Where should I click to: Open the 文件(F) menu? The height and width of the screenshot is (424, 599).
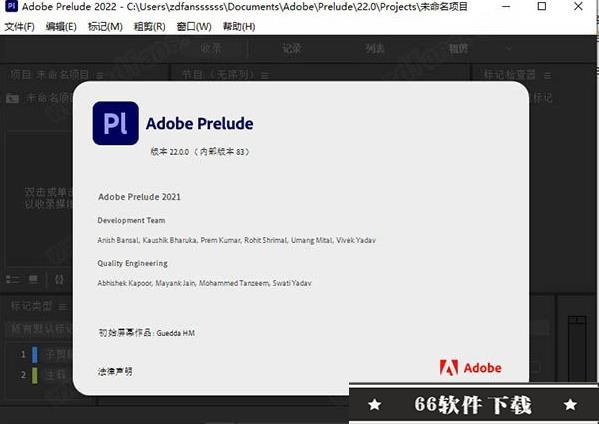tap(19, 26)
